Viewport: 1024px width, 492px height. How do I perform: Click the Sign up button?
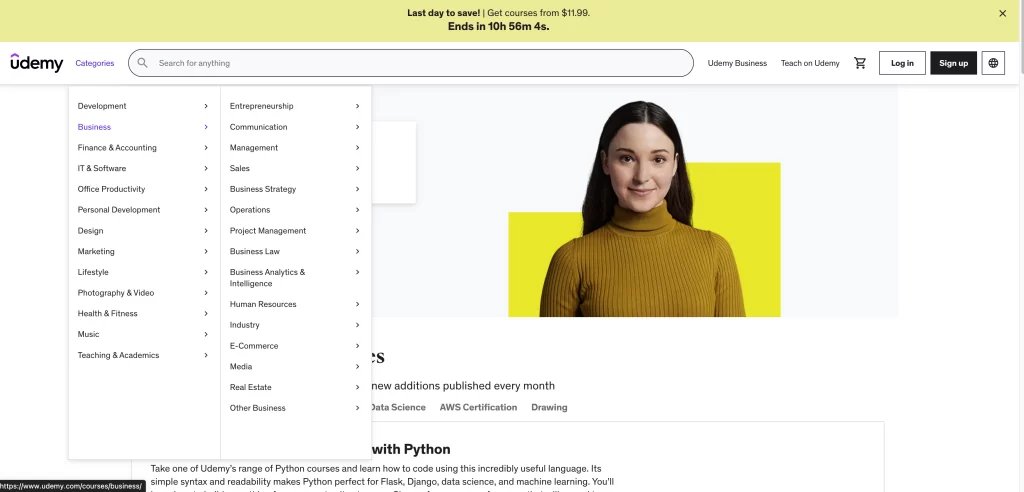point(953,63)
